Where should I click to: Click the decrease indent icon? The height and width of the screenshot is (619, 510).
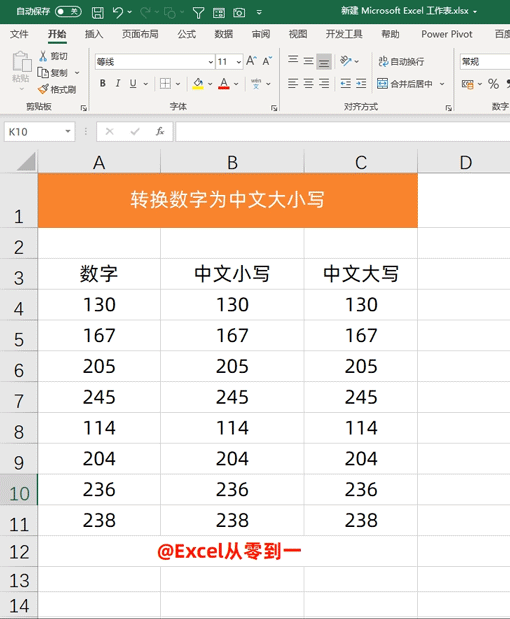(x=345, y=84)
